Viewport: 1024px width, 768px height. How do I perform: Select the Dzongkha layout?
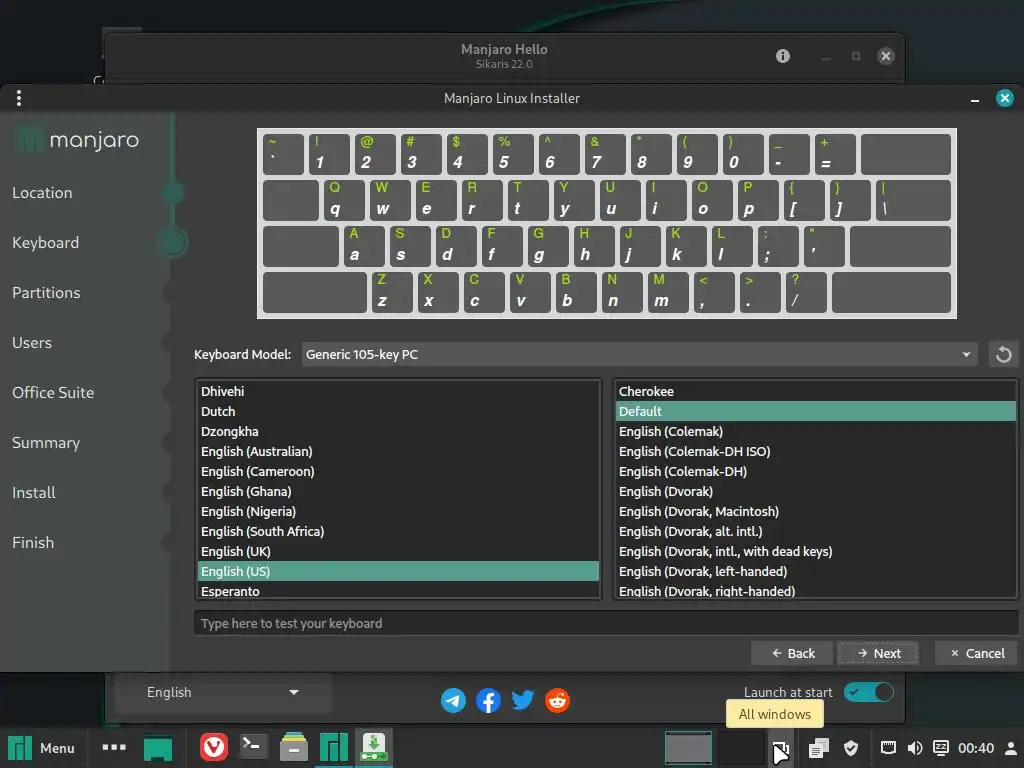(x=398, y=432)
